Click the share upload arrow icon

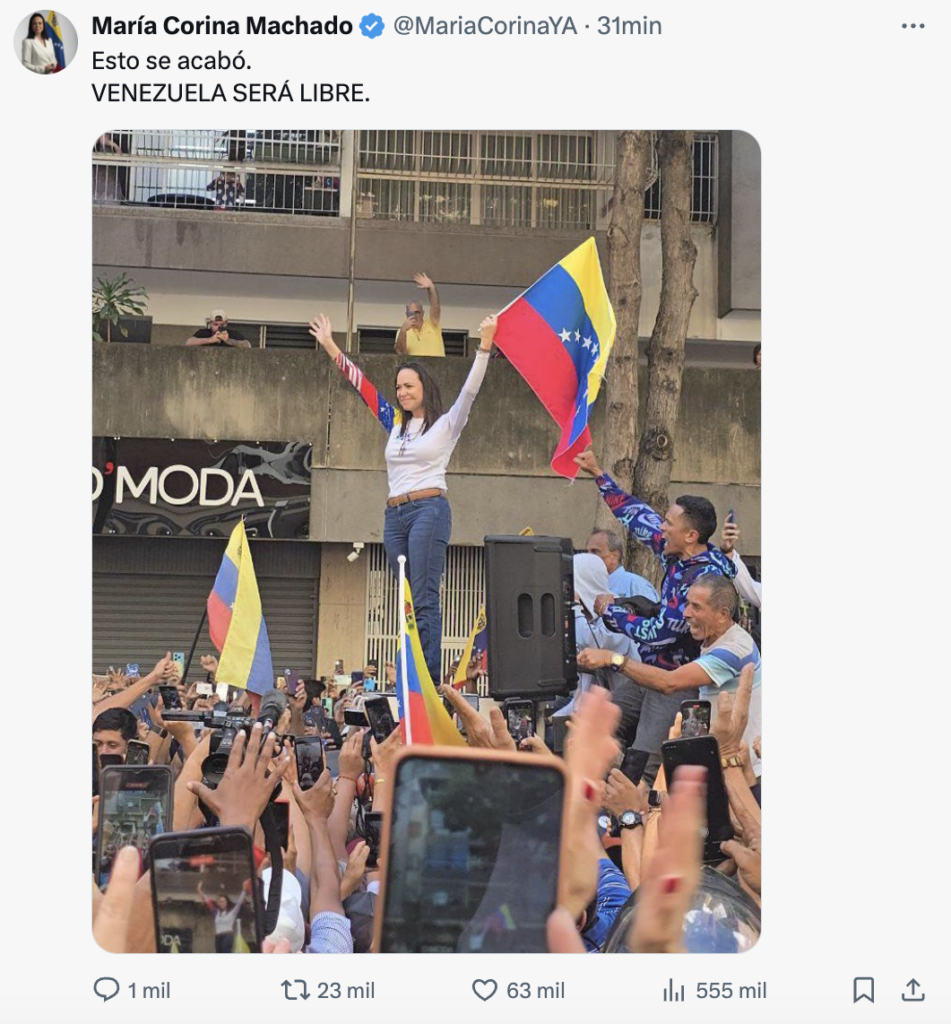913,990
